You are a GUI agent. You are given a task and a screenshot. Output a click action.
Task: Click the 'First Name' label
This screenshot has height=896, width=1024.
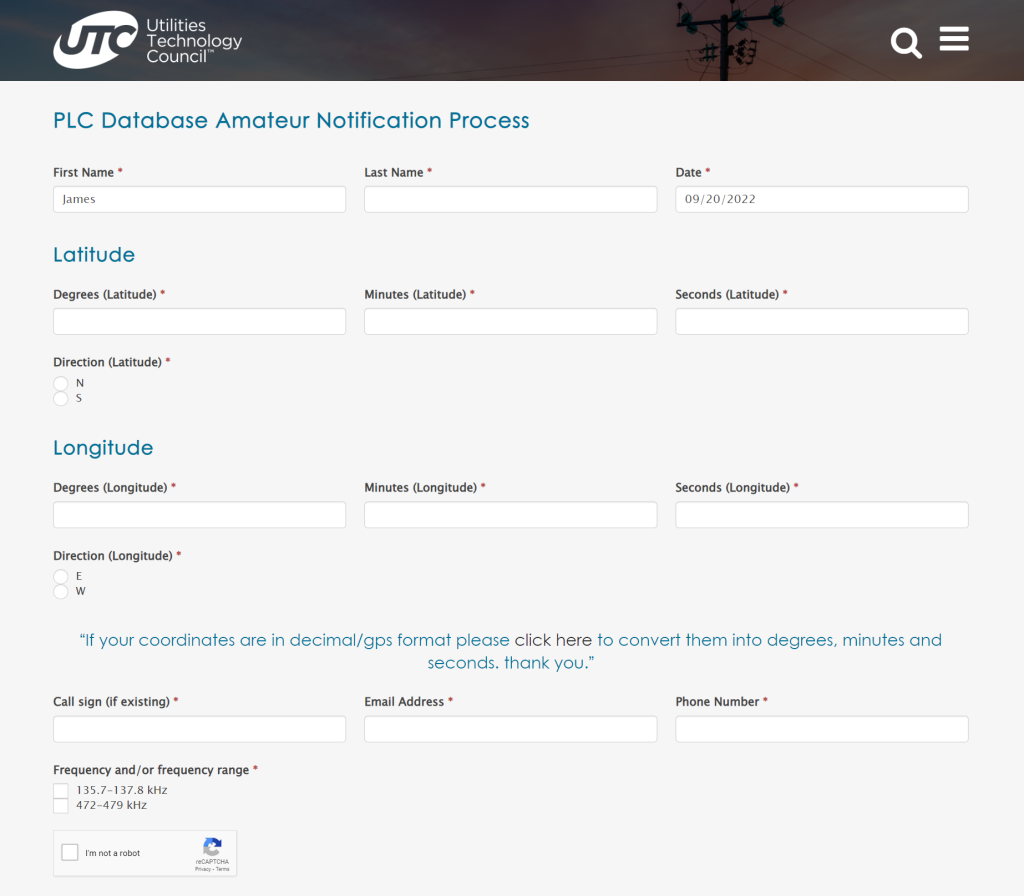click(x=84, y=172)
